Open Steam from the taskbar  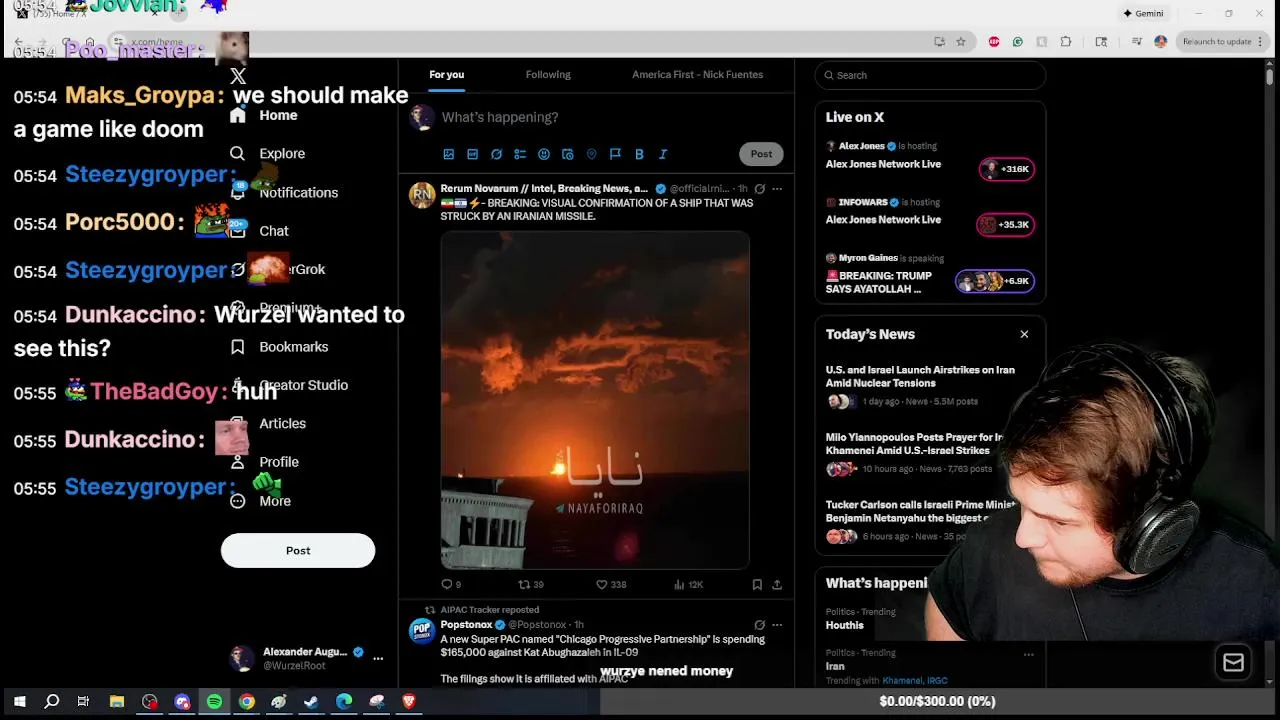point(311,702)
